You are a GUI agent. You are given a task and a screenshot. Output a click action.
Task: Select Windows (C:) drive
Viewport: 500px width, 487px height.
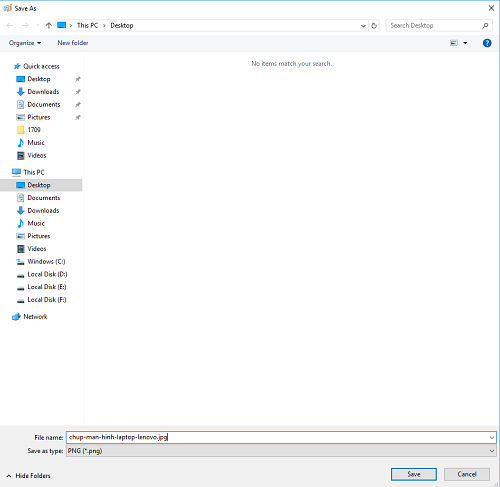(x=46, y=262)
